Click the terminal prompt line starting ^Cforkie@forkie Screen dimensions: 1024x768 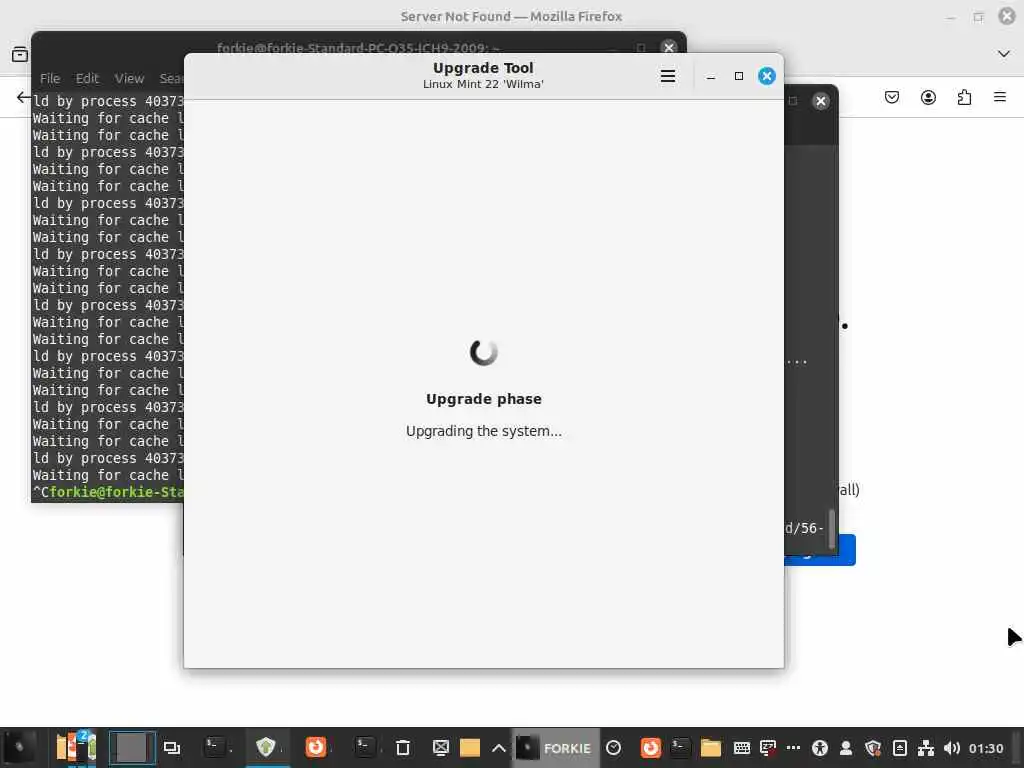(x=108, y=492)
